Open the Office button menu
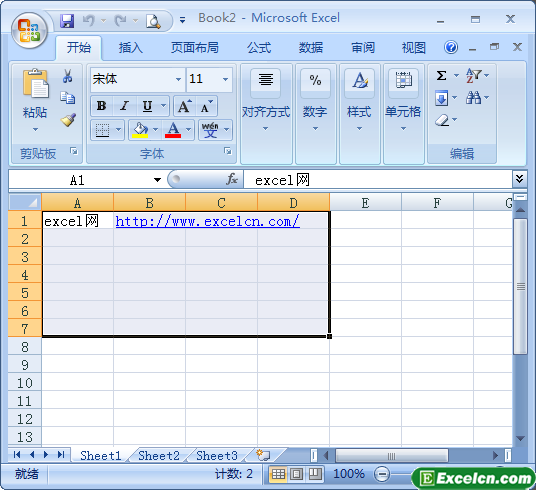This screenshot has height=490, width=536. [29, 31]
